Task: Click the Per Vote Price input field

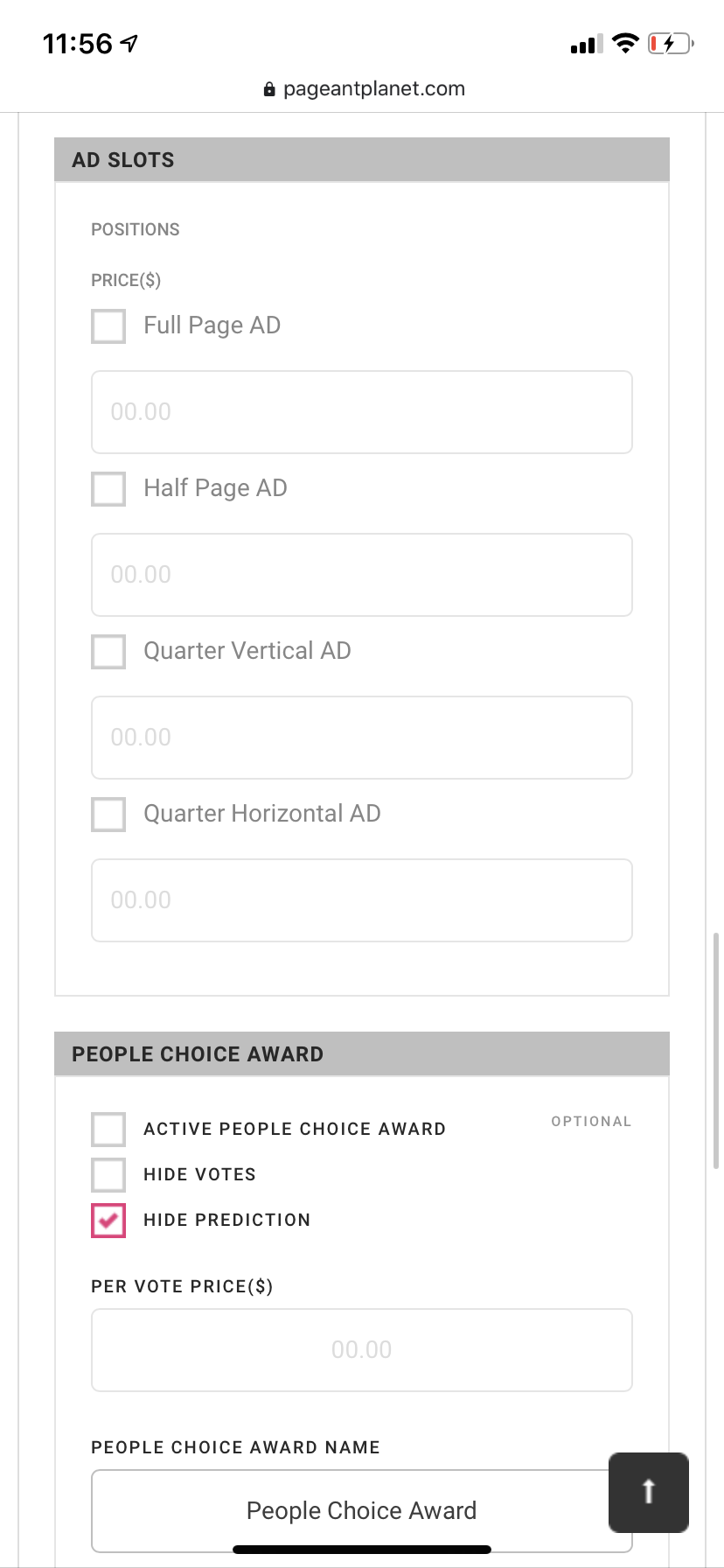Action: [362, 1350]
